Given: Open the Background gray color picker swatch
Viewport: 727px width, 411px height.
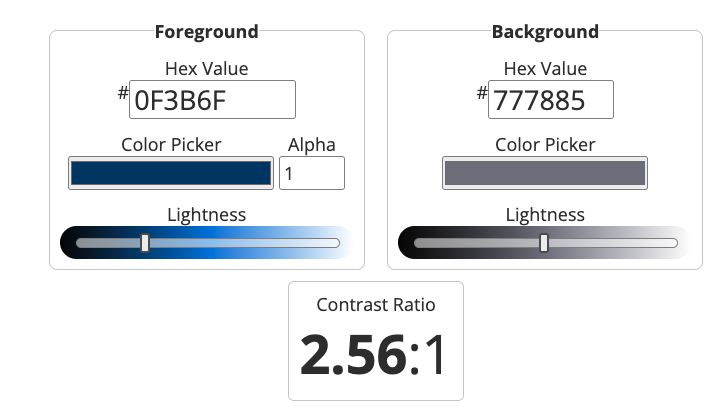Looking at the screenshot, I should click(544, 173).
